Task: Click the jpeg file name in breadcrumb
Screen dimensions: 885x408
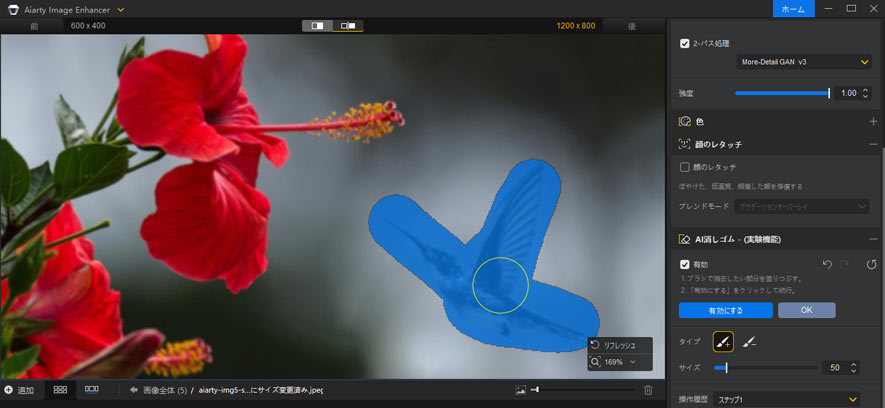Action: [260, 390]
